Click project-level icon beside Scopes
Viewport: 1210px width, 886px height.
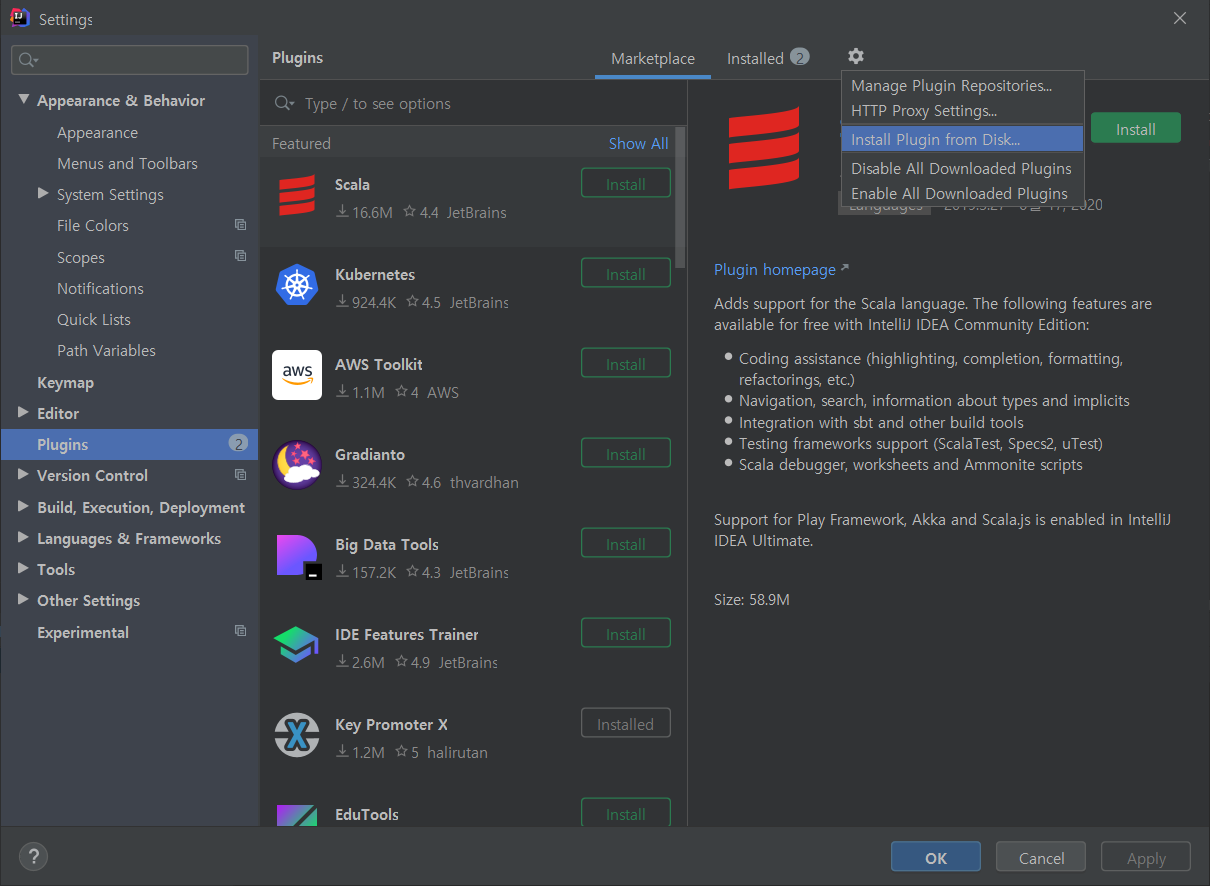point(240,256)
